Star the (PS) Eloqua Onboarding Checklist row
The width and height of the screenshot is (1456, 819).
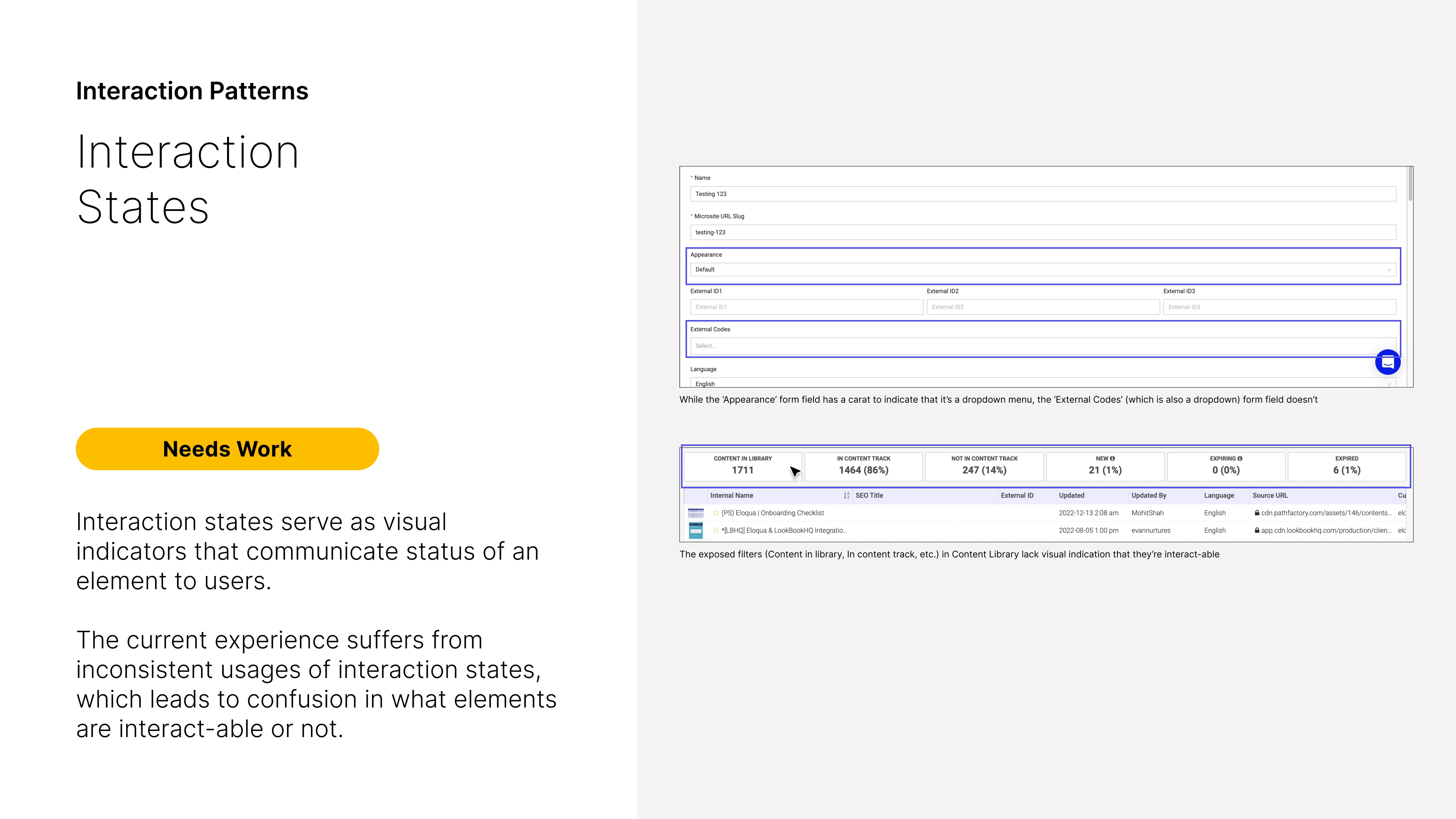715,513
